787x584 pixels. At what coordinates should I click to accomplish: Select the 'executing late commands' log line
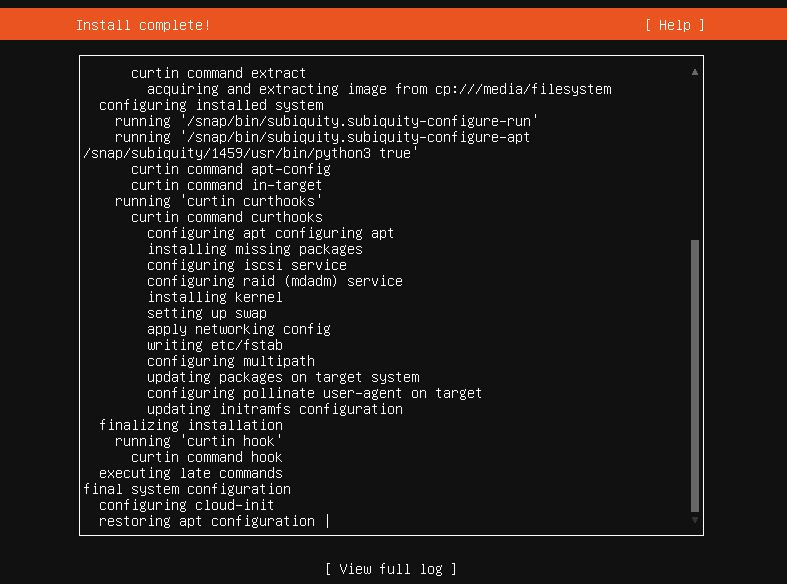click(x=191, y=473)
